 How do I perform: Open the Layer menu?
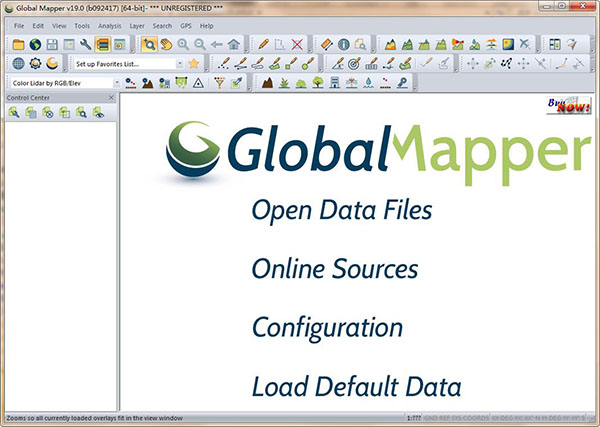(x=137, y=26)
